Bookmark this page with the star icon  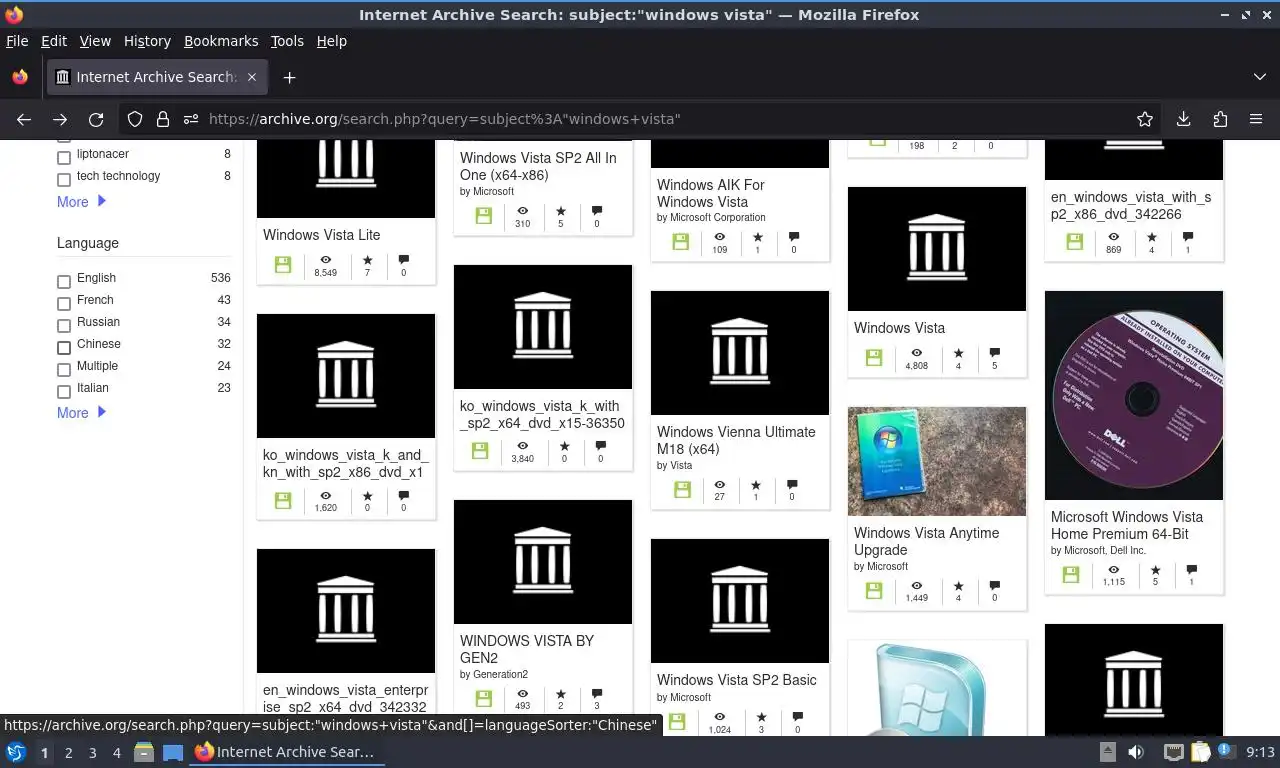coord(1145,119)
